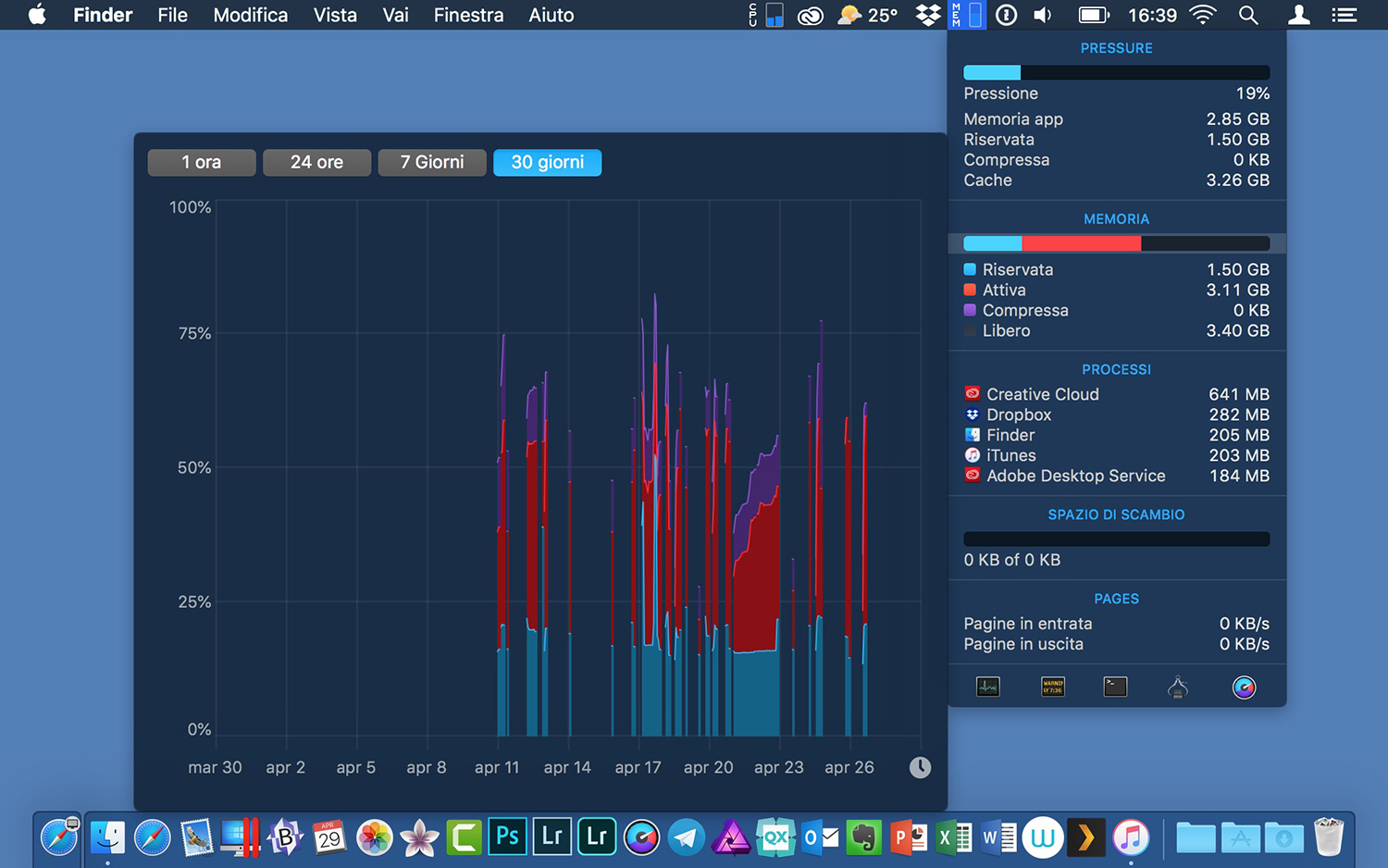
Task: Open the Finestra menu
Action: 469,15
